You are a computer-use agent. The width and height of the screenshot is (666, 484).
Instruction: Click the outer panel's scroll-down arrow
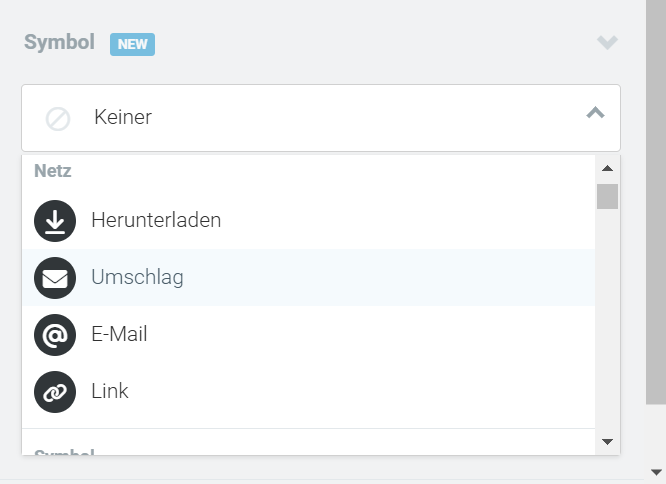pos(656,472)
